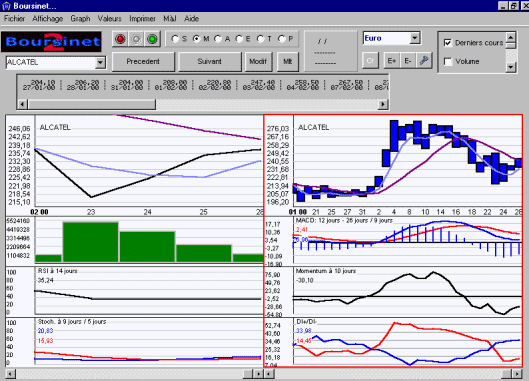
Task: Click the Momentum à 10 jours label
Action: 326,271
